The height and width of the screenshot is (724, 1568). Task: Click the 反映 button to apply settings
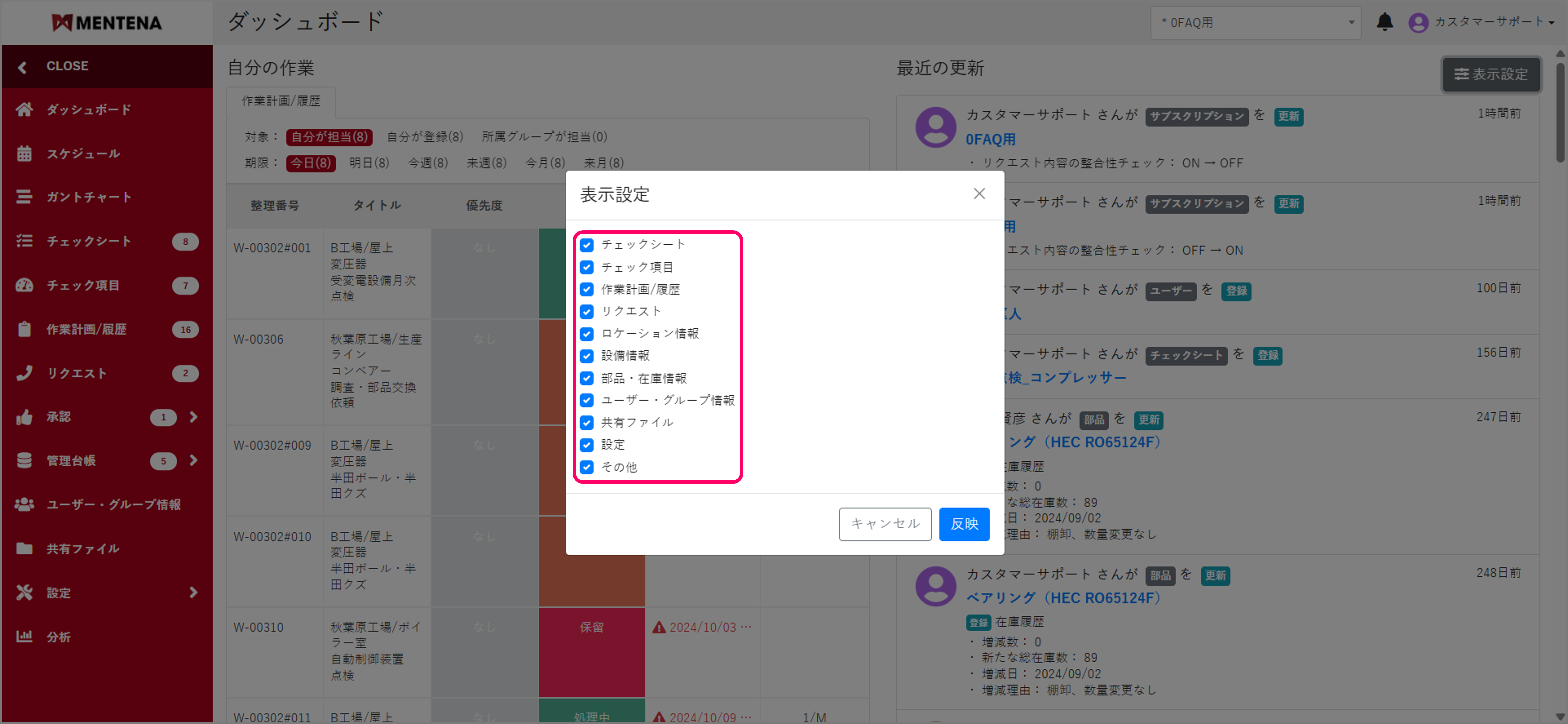pos(964,524)
